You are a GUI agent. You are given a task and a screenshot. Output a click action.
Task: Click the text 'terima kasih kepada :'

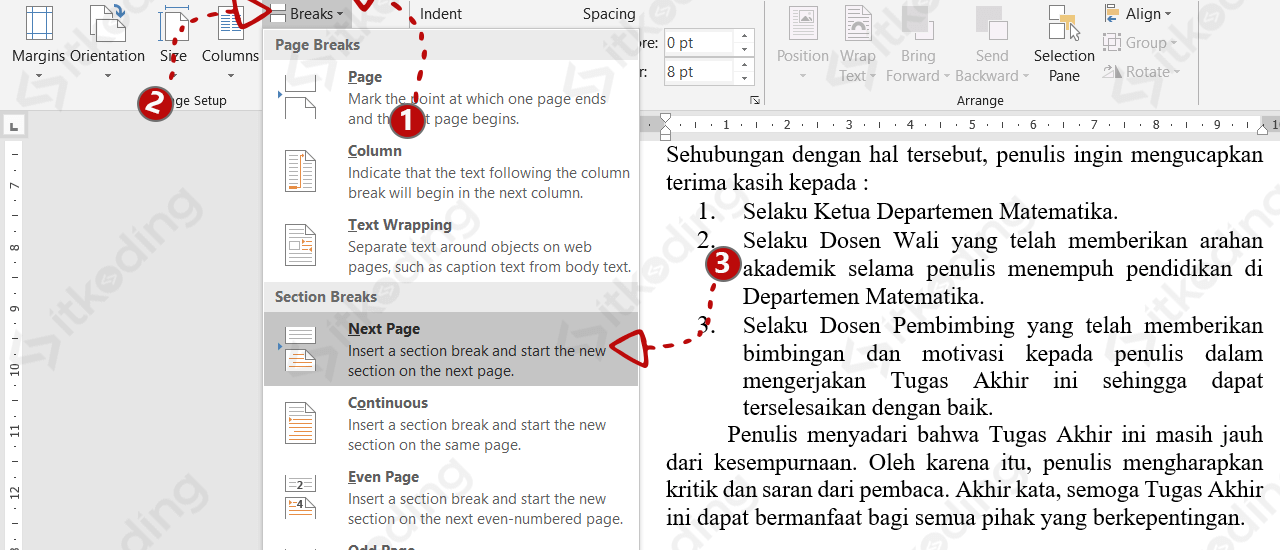[x=767, y=183]
